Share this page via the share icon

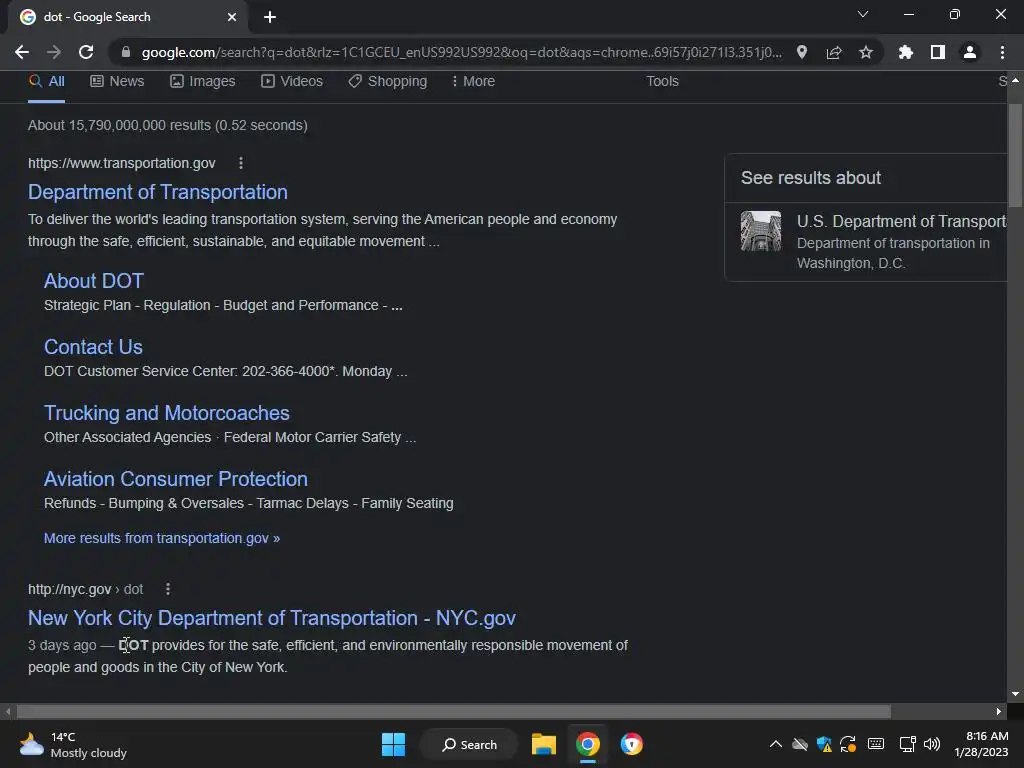(834, 52)
